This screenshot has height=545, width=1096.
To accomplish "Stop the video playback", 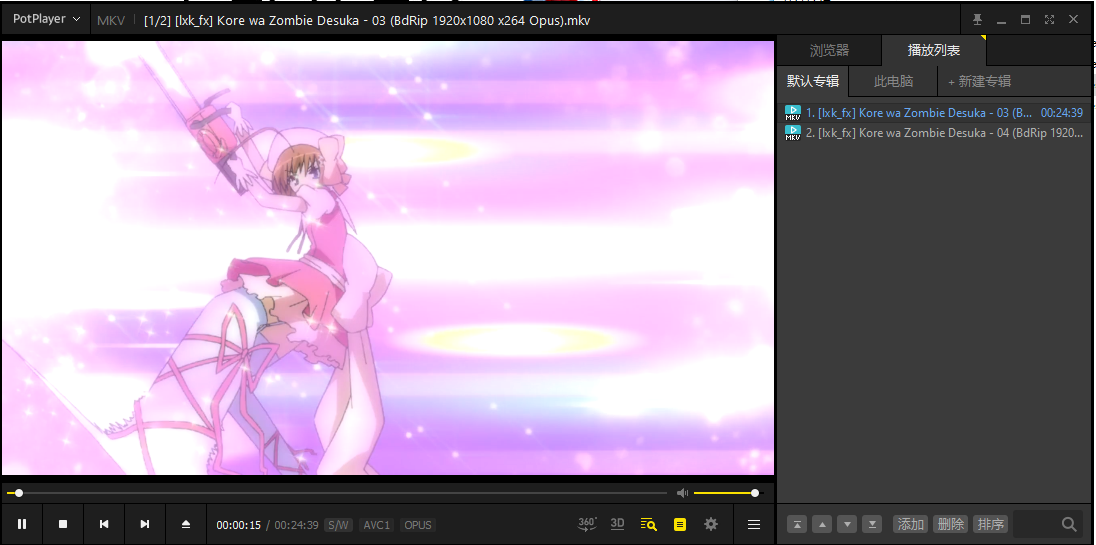I will [x=63, y=524].
